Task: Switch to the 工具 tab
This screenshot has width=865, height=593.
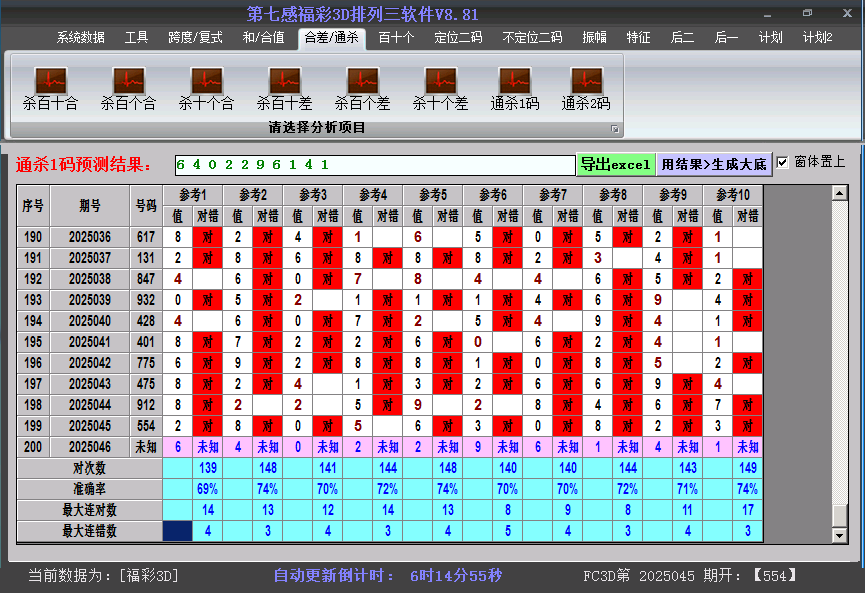Action: (x=136, y=38)
